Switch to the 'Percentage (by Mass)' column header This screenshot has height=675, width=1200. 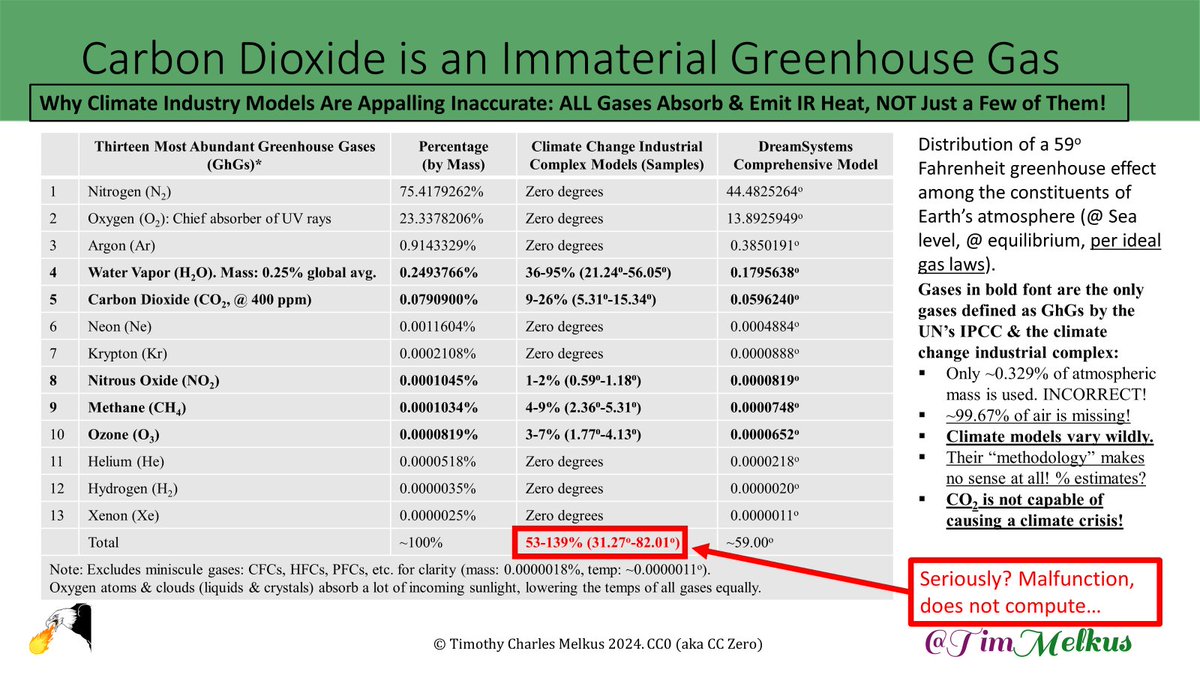(453, 155)
